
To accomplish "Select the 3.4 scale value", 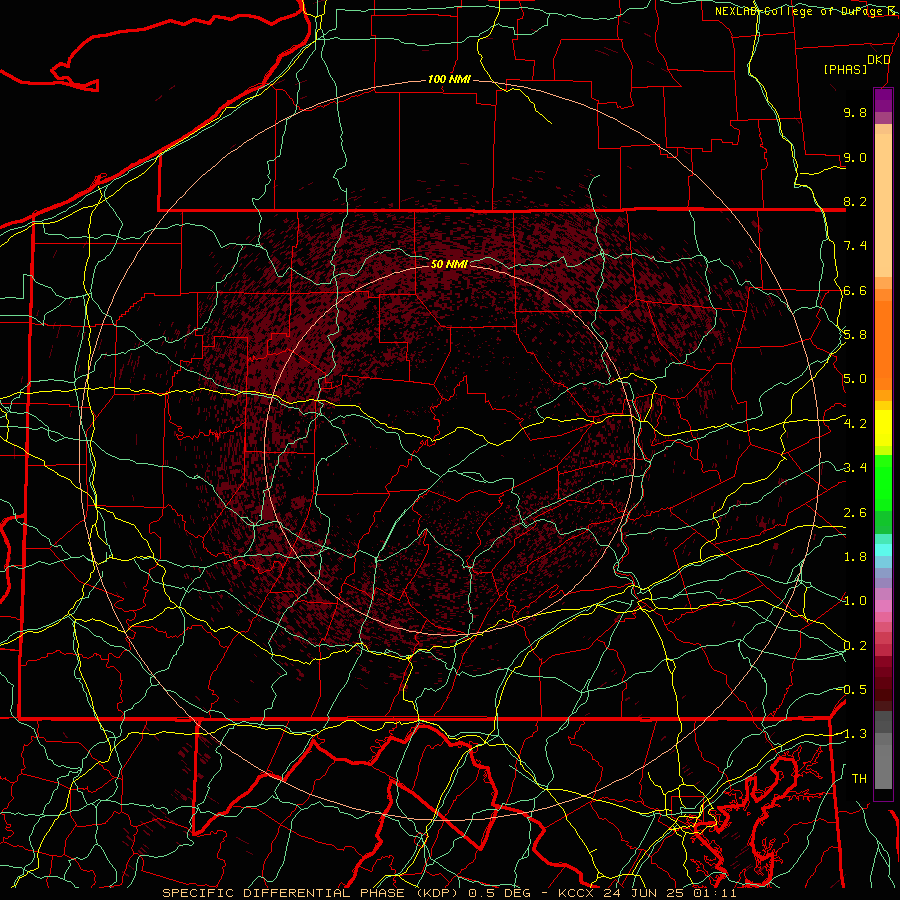I will [x=855, y=468].
